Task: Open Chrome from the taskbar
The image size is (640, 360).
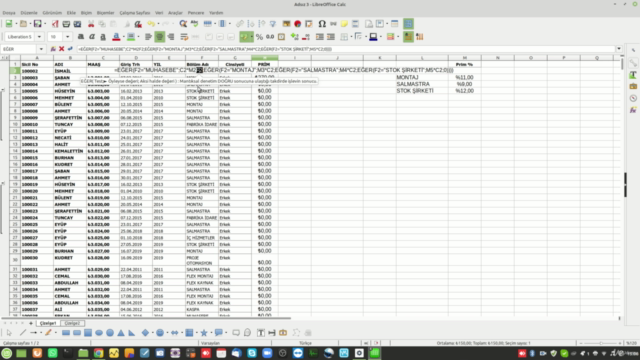Action: coord(98,353)
